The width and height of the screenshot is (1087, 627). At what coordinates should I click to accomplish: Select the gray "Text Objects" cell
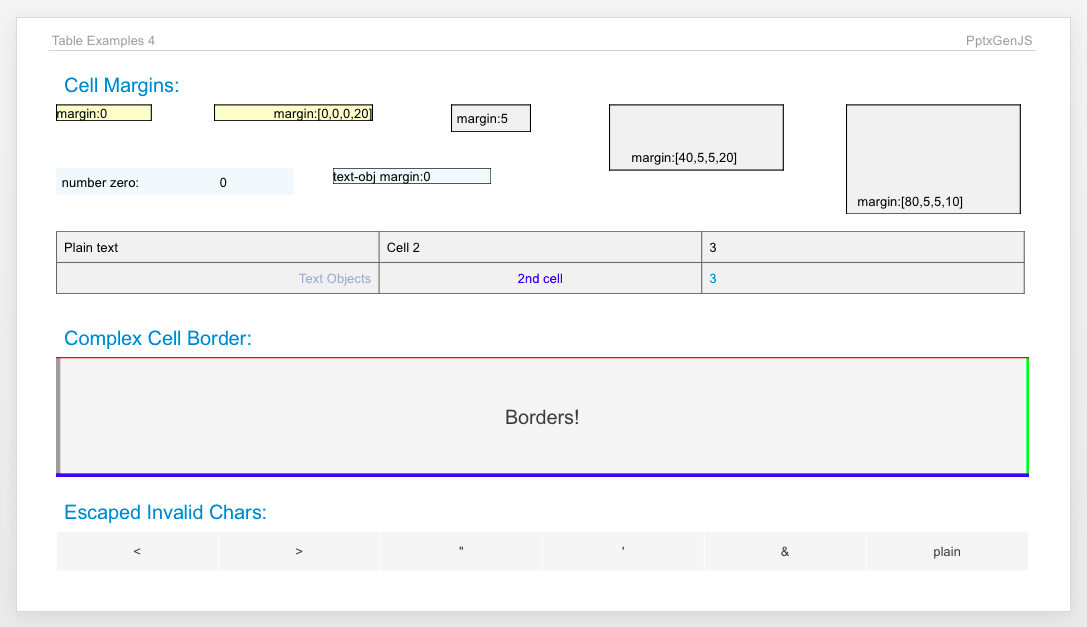click(217, 278)
